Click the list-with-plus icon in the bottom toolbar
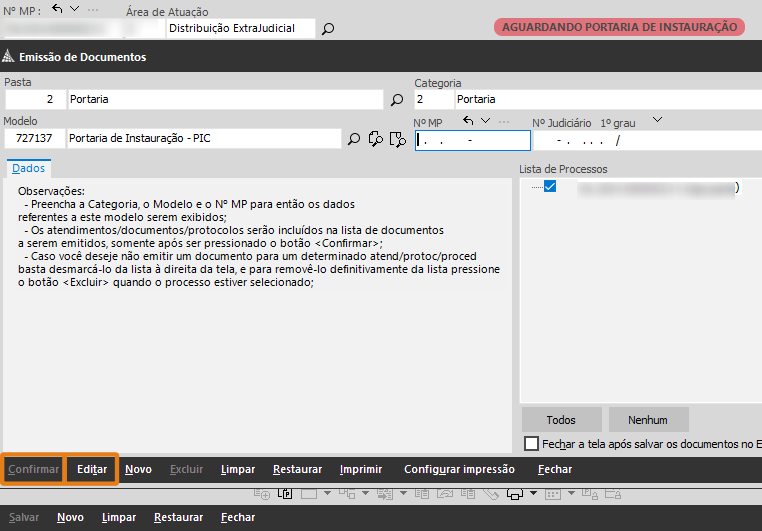This screenshot has width=762, height=531. click(x=262, y=494)
